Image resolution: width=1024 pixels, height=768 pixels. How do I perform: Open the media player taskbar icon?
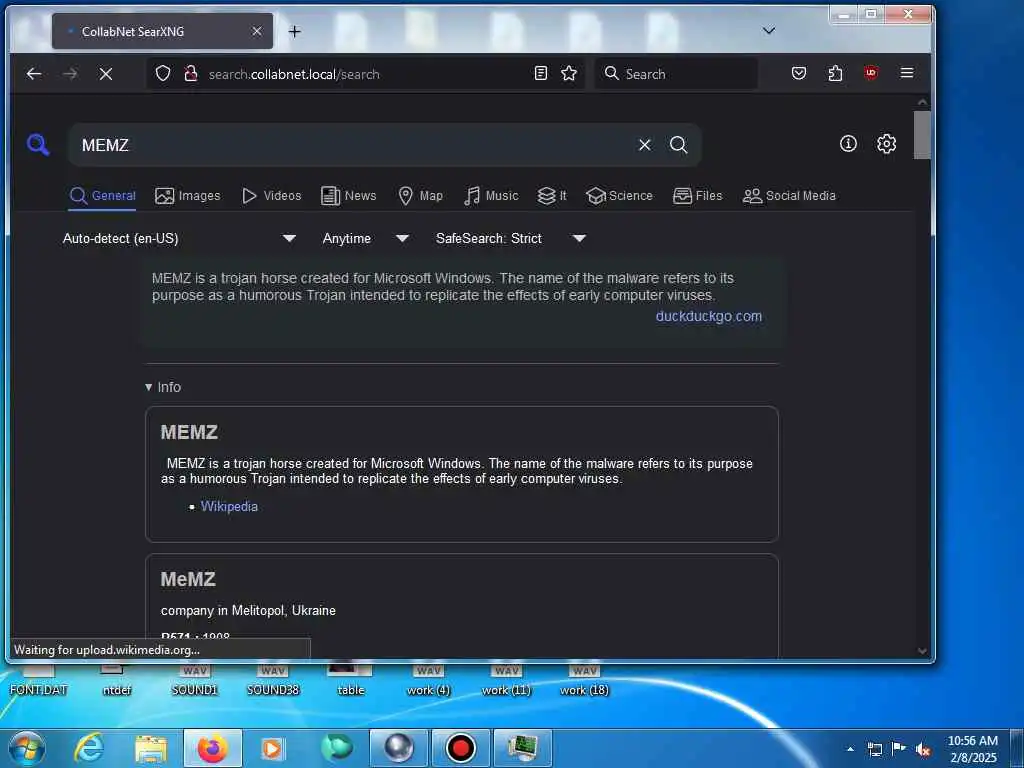pos(273,749)
